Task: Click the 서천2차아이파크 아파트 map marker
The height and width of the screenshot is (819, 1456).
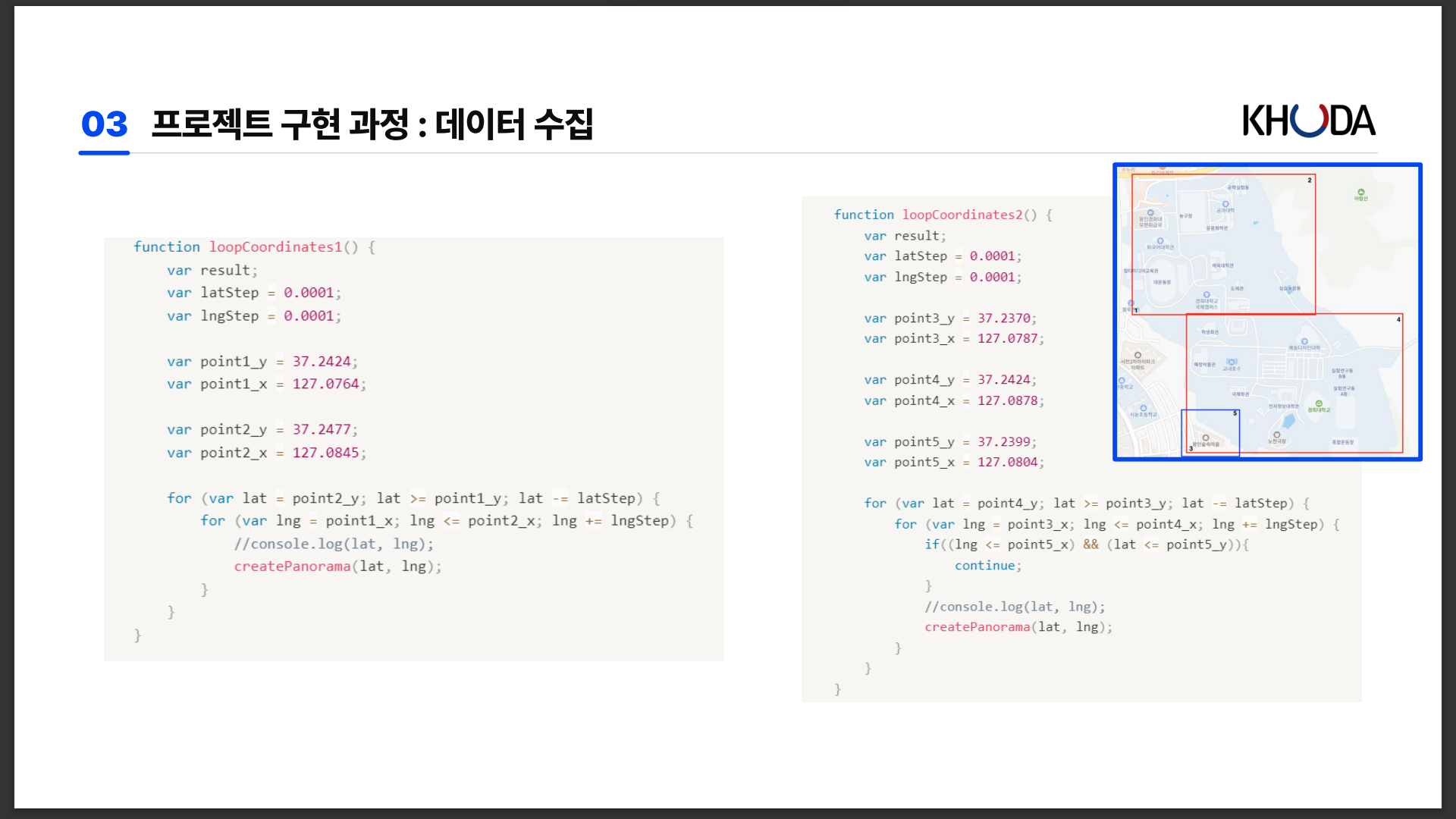Action: [1137, 355]
